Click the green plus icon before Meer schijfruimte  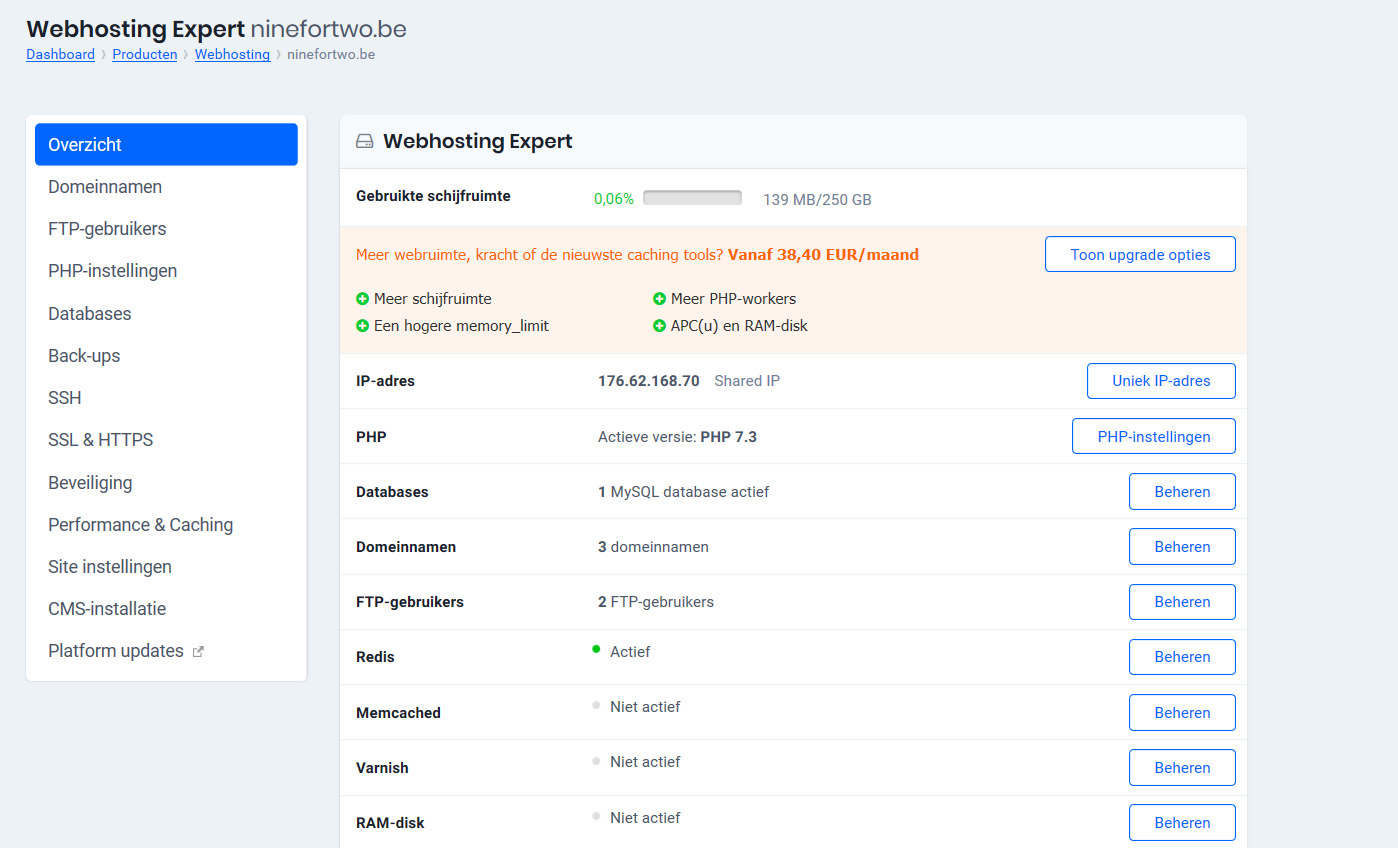pyautogui.click(x=363, y=299)
